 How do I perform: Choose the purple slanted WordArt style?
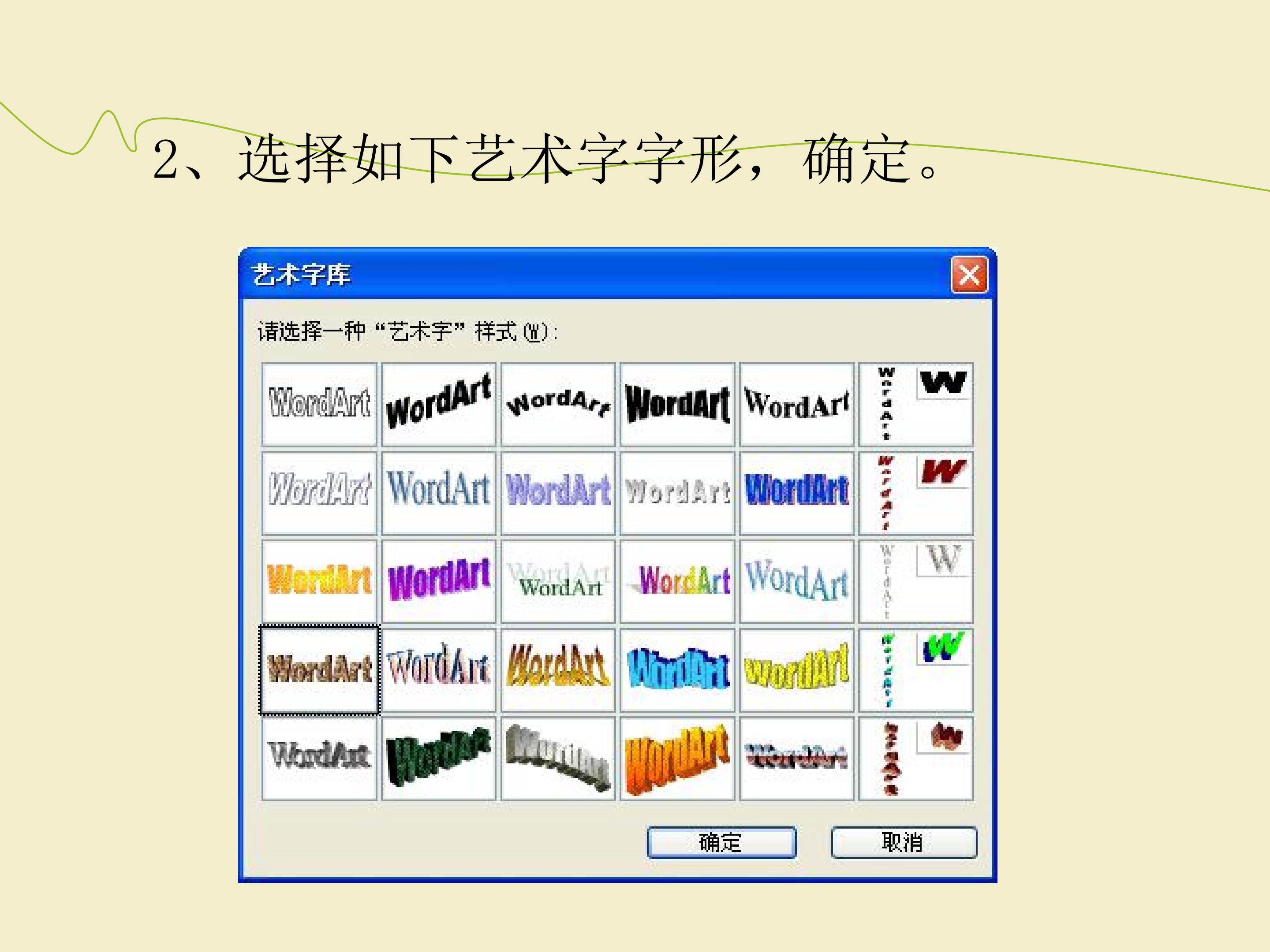click(439, 581)
